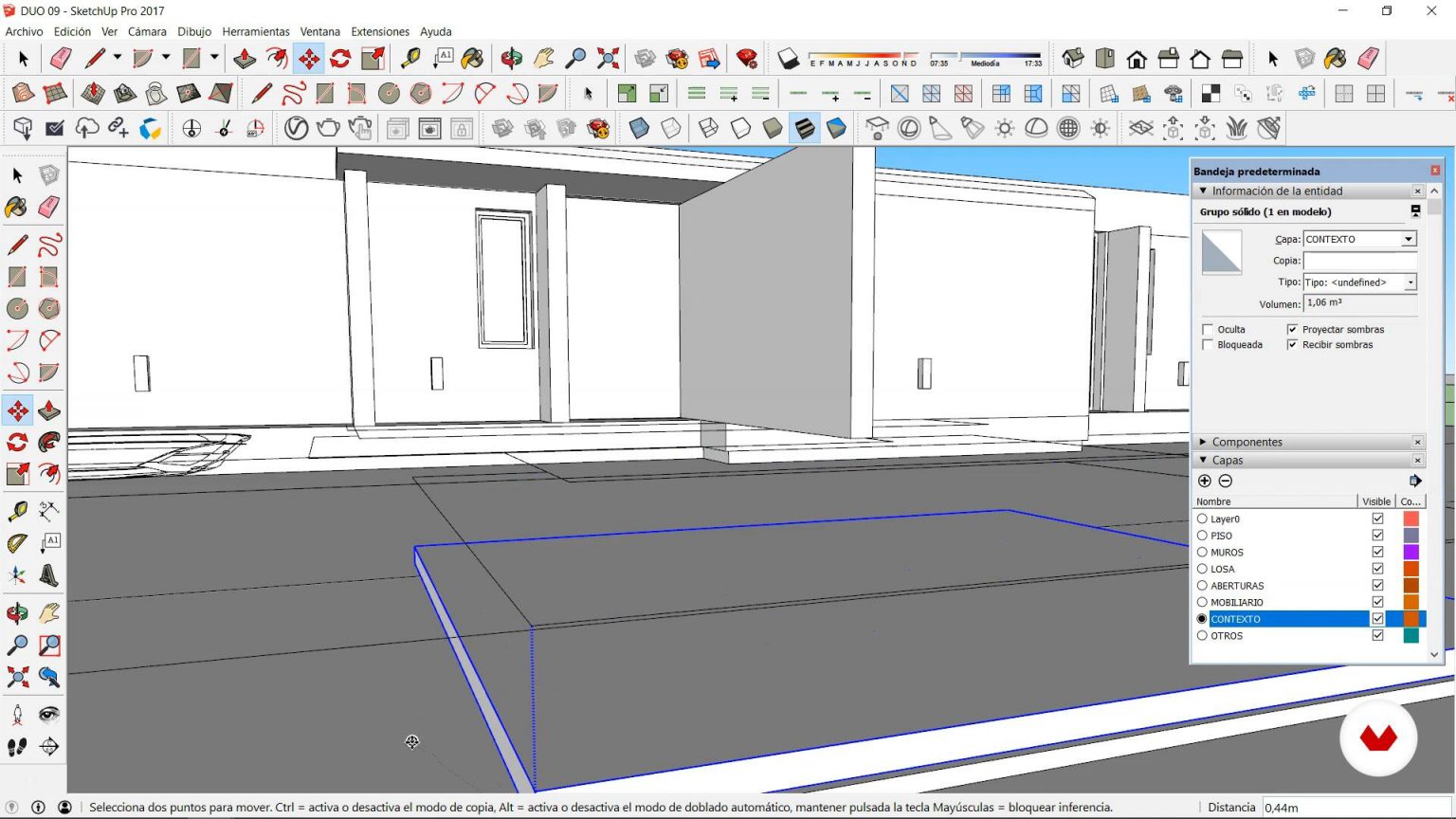The height and width of the screenshot is (819, 1456).
Task: Collapse Información de la entidad panel
Action: pyautogui.click(x=1203, y=191)
